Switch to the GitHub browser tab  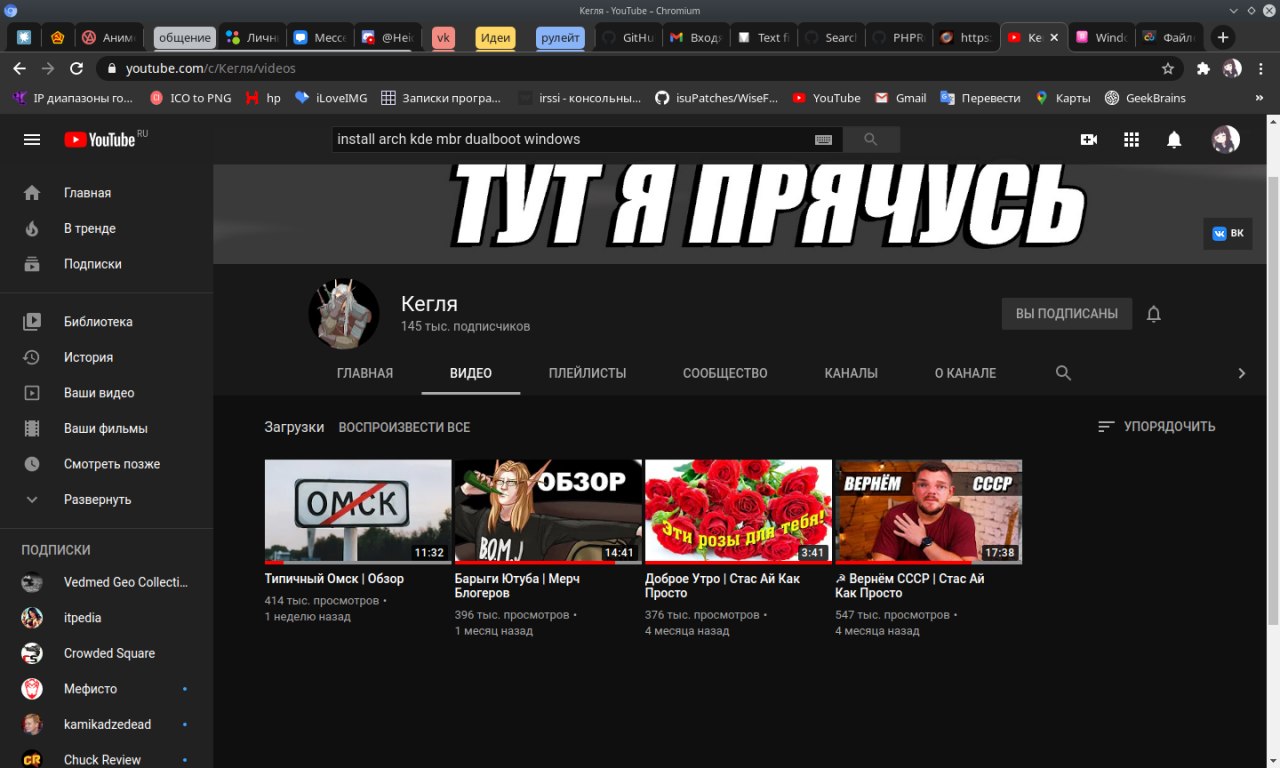tap(628, 37)
